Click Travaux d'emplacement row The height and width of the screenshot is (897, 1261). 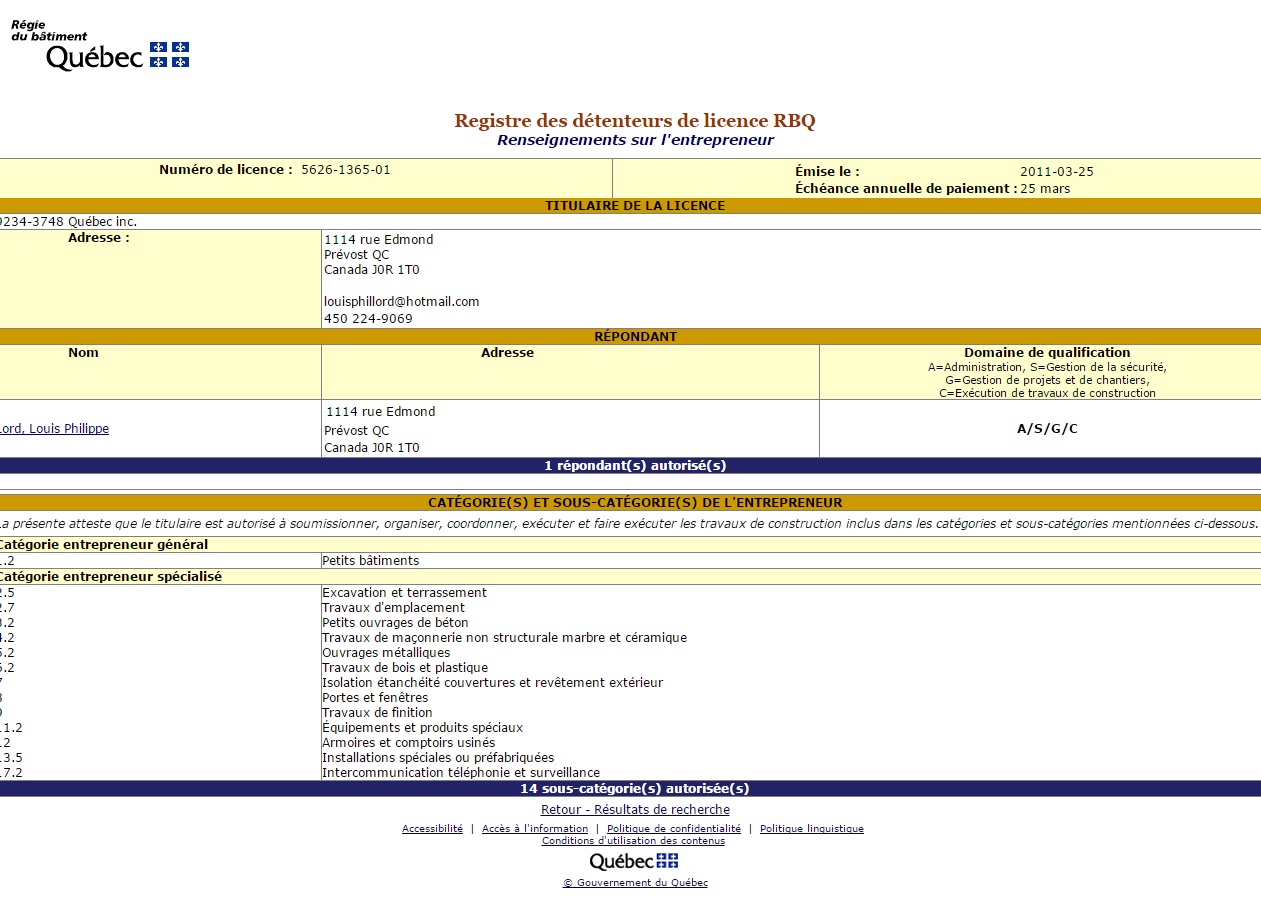630,608
